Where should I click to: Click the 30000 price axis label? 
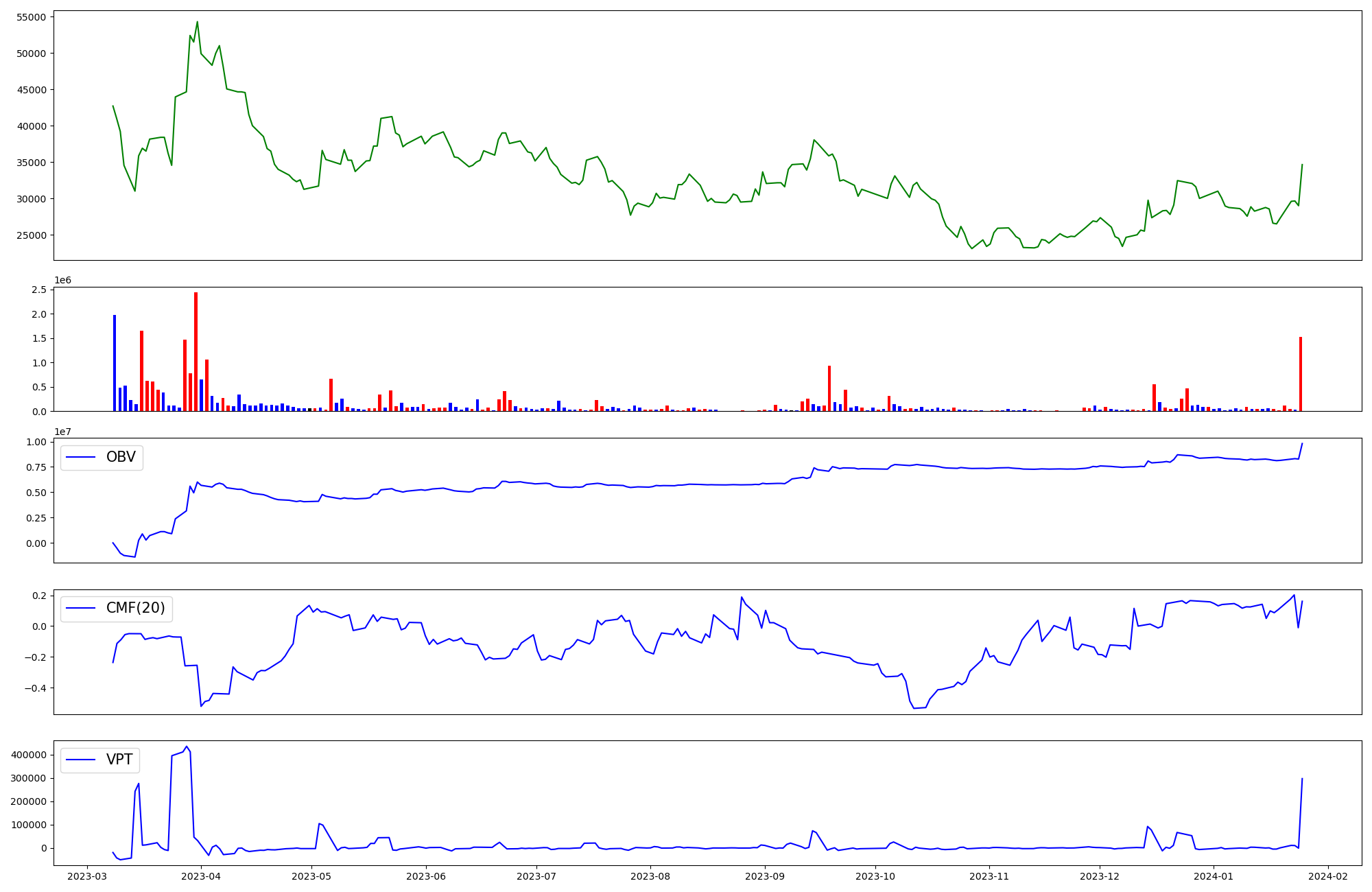(x=30, y=199)
